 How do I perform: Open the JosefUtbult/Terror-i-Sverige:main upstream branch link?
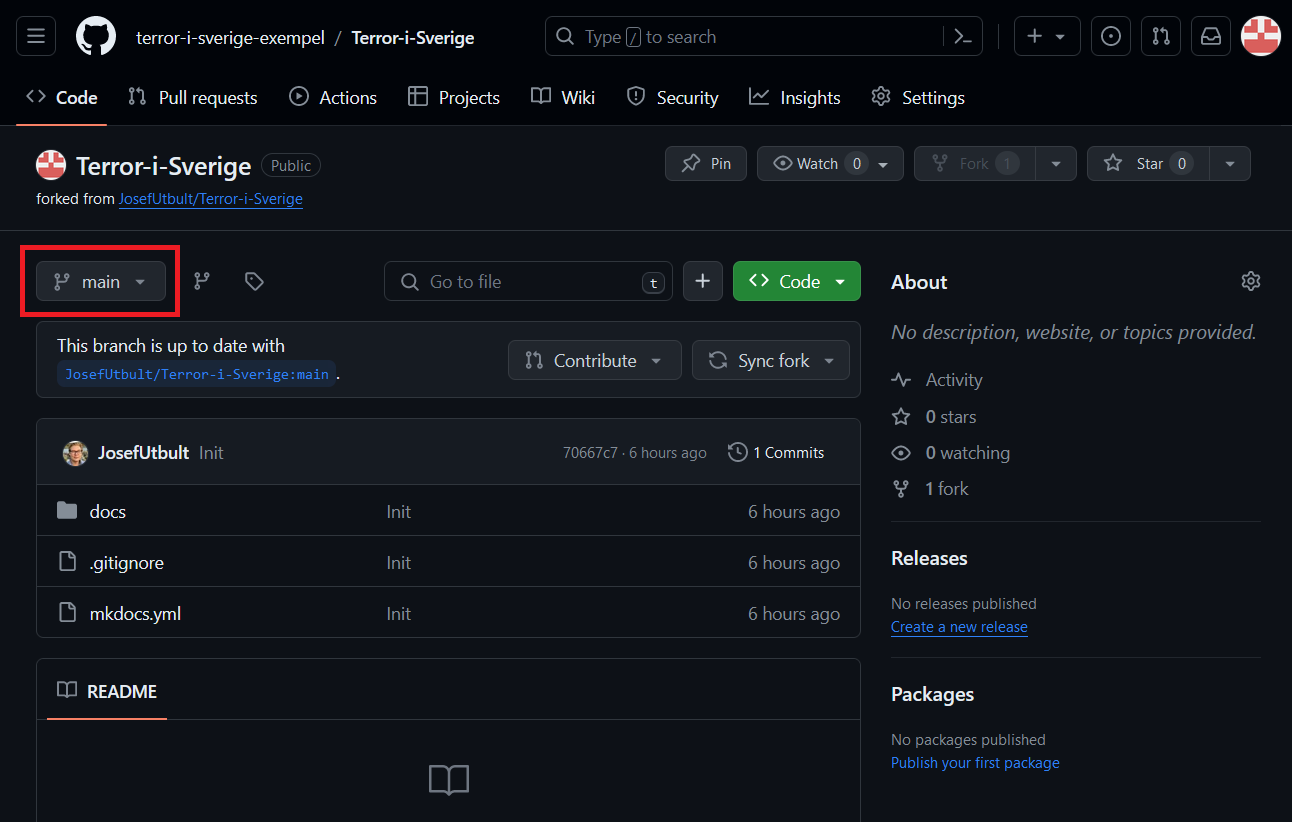(197, 375)
